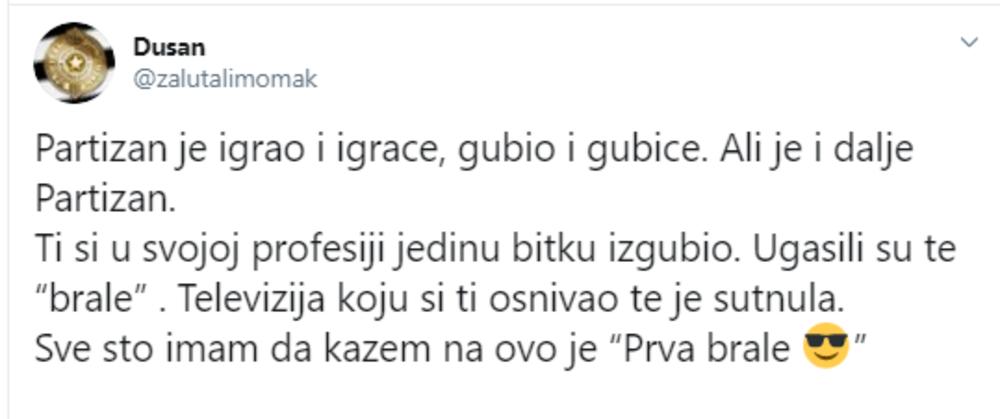Viewport: 1000px width, 419px height.
Task: Click Dusan's round profile avatar
Action: 74,62
